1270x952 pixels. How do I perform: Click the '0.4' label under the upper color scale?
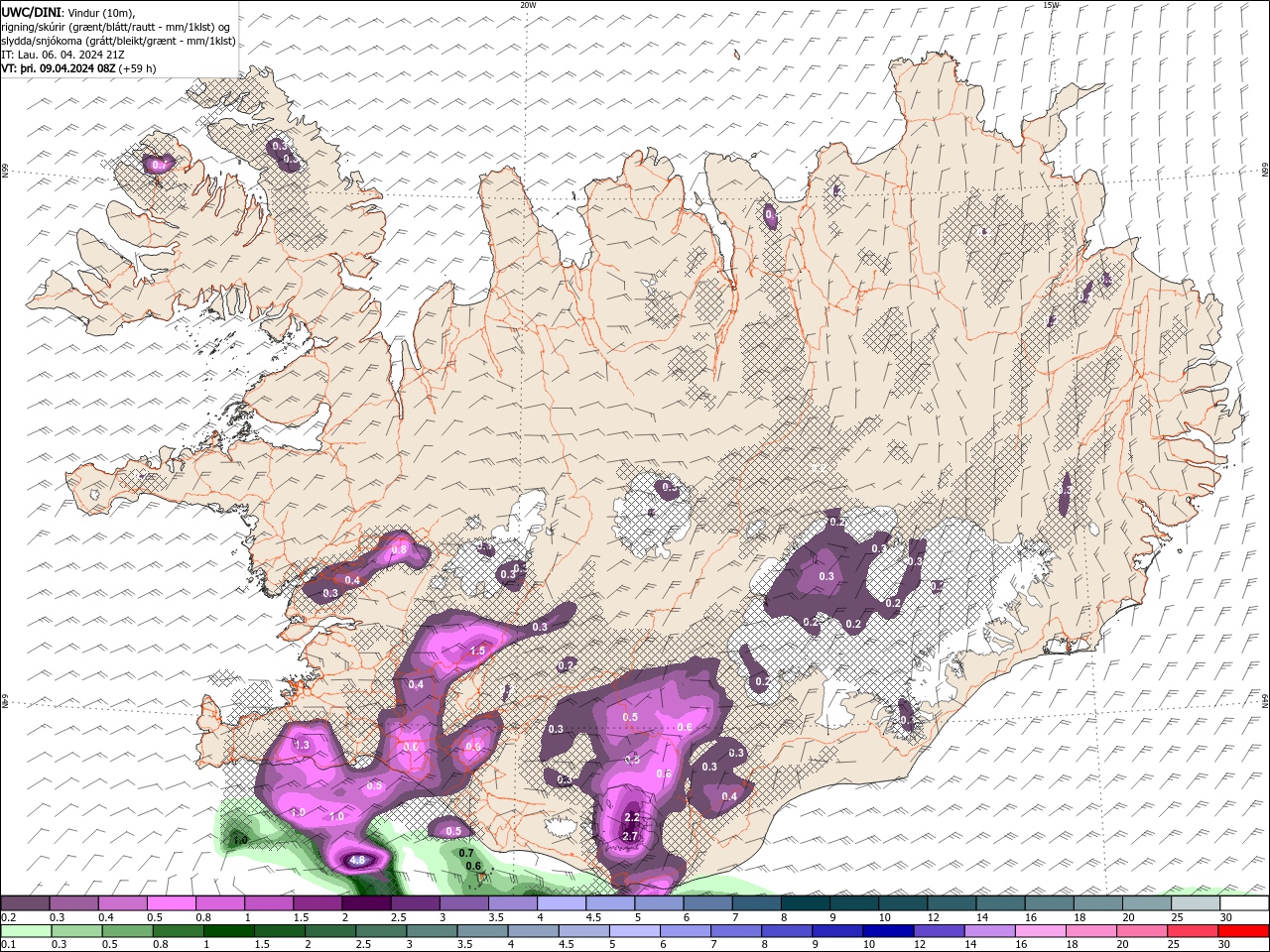coord(105,917)
